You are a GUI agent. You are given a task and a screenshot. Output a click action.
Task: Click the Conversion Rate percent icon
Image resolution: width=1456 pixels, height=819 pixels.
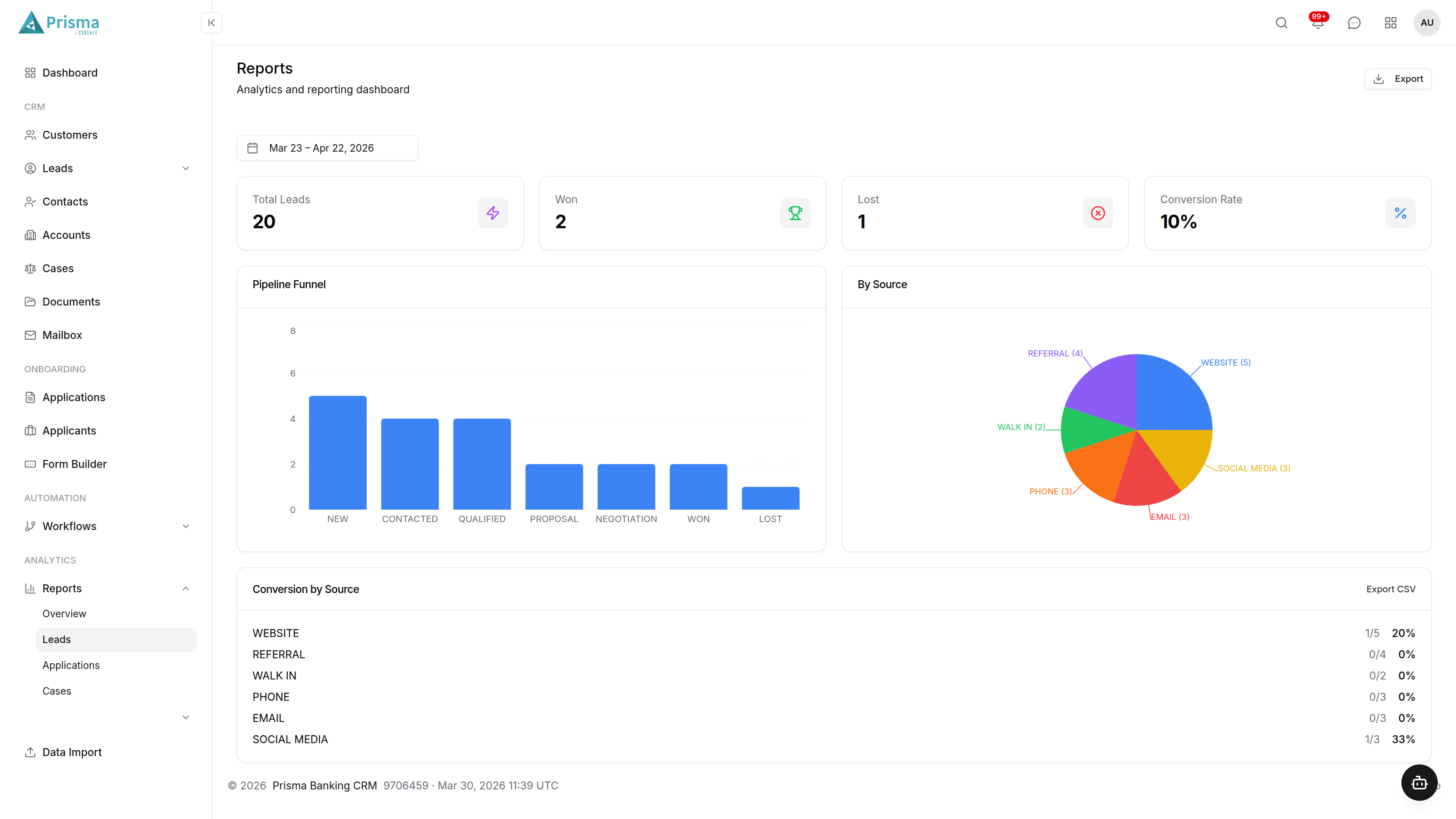click(1400, 213)
